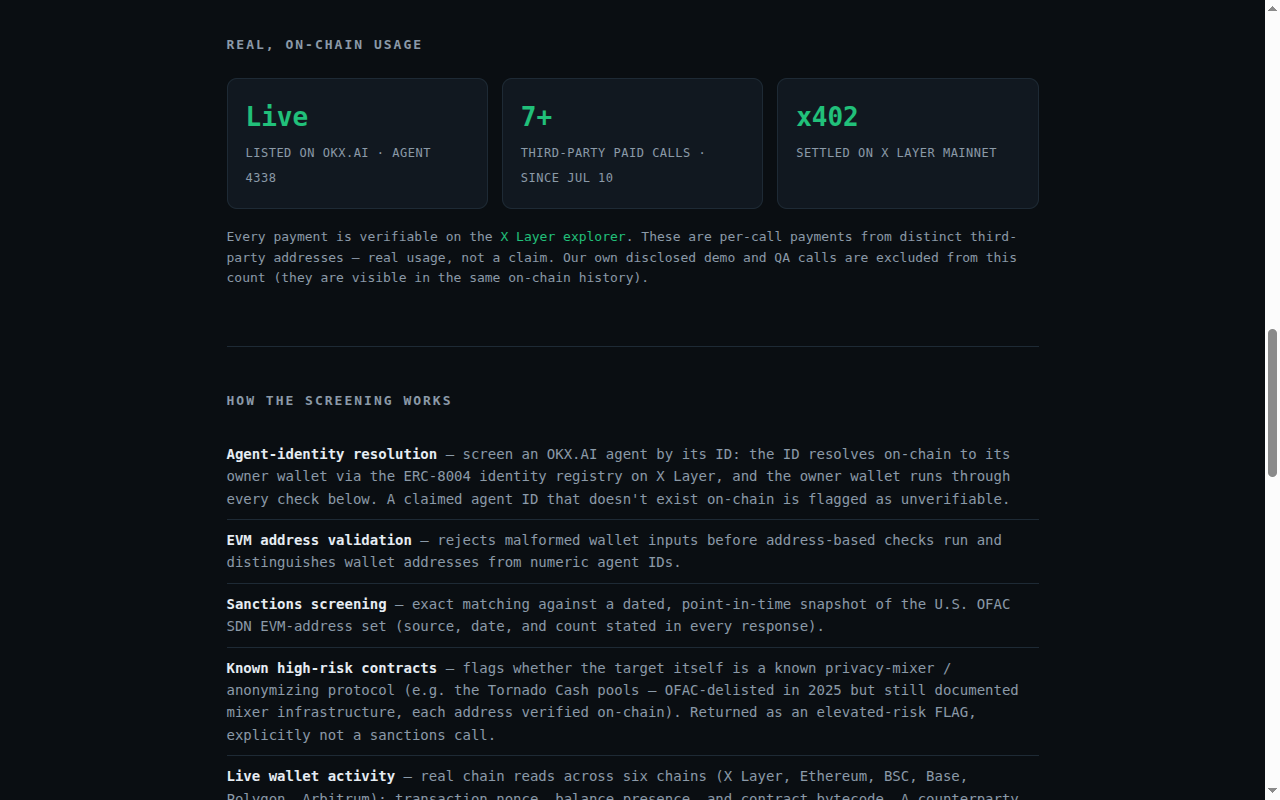Click the Listed on OKX.AI Agent 4338 label
1280x800 pixels.
click(338, 165)
